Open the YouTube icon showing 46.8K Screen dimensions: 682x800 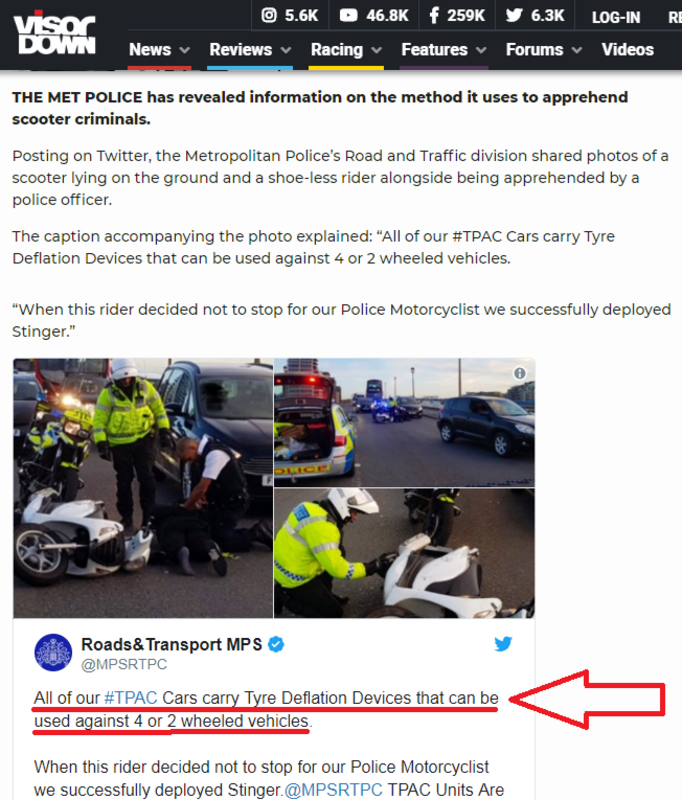[x=348, y=15]
